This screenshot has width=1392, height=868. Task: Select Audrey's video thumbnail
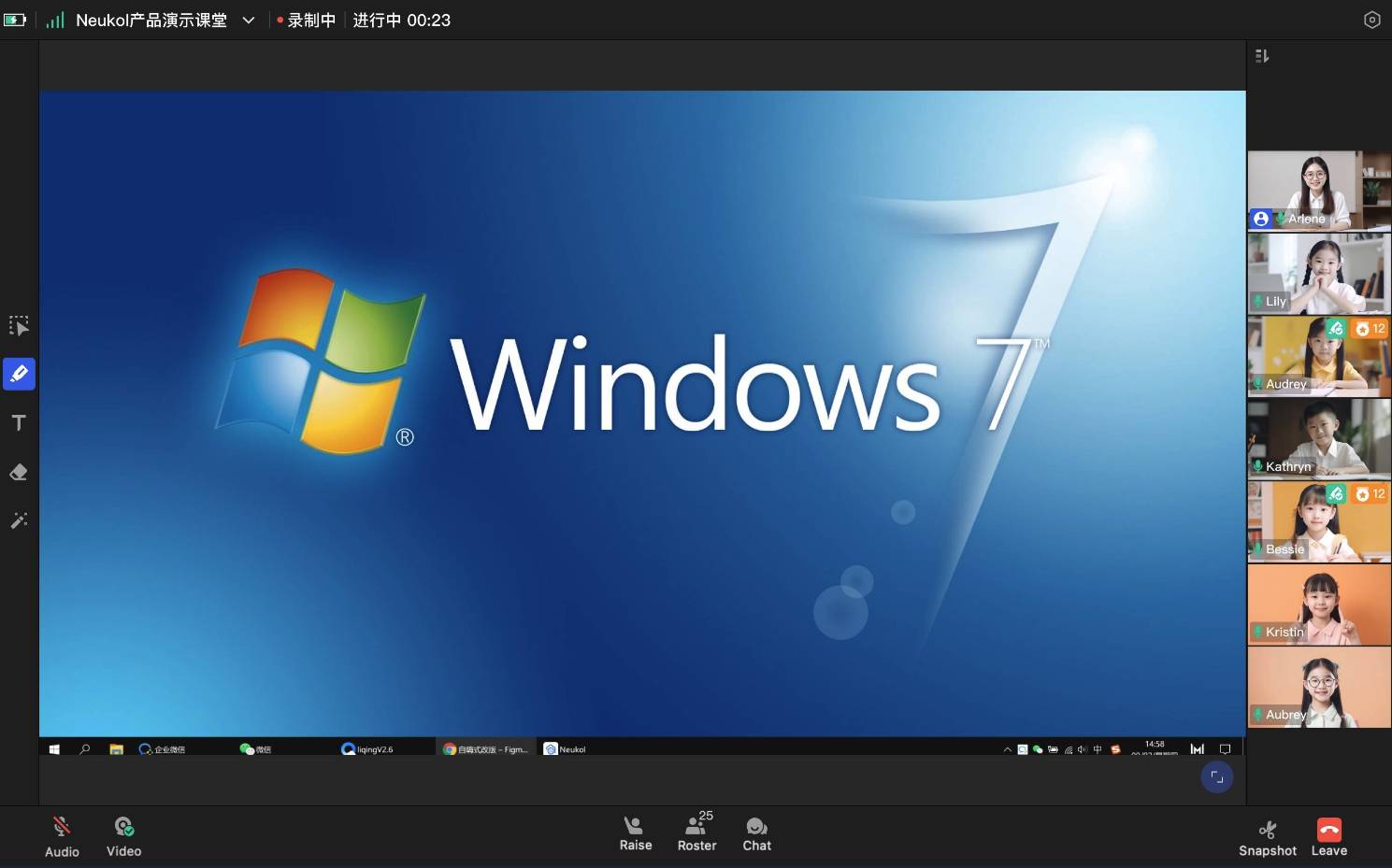pos(1319,356)
